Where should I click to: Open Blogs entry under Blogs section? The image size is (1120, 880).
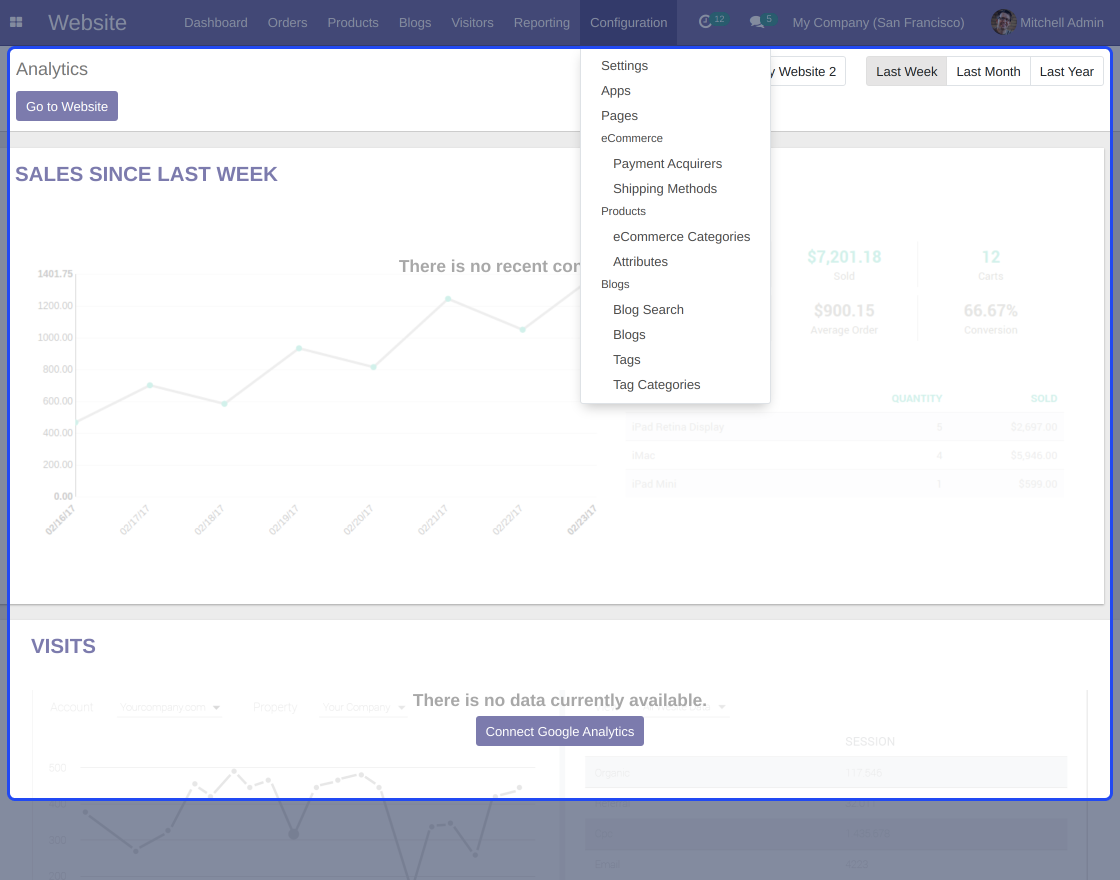(x=676, y=334)
